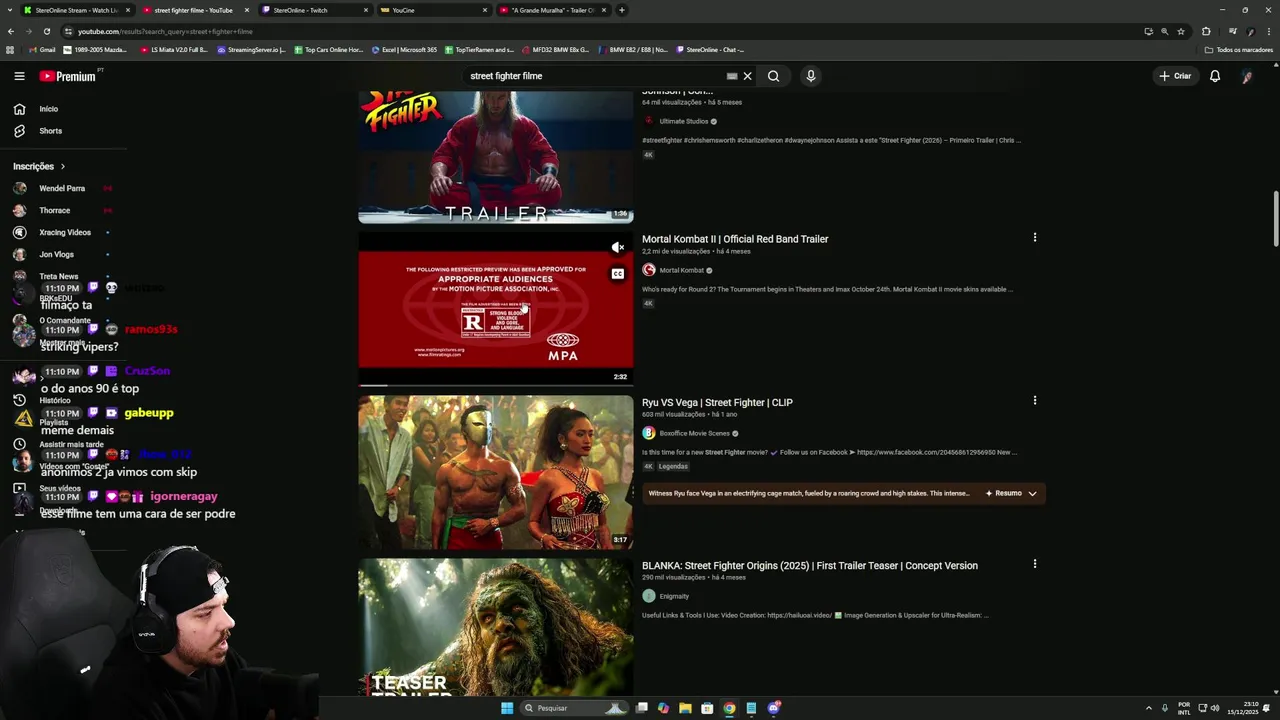Open the account avatar menu
The image size is (1280, 720).
(1247, 76)
